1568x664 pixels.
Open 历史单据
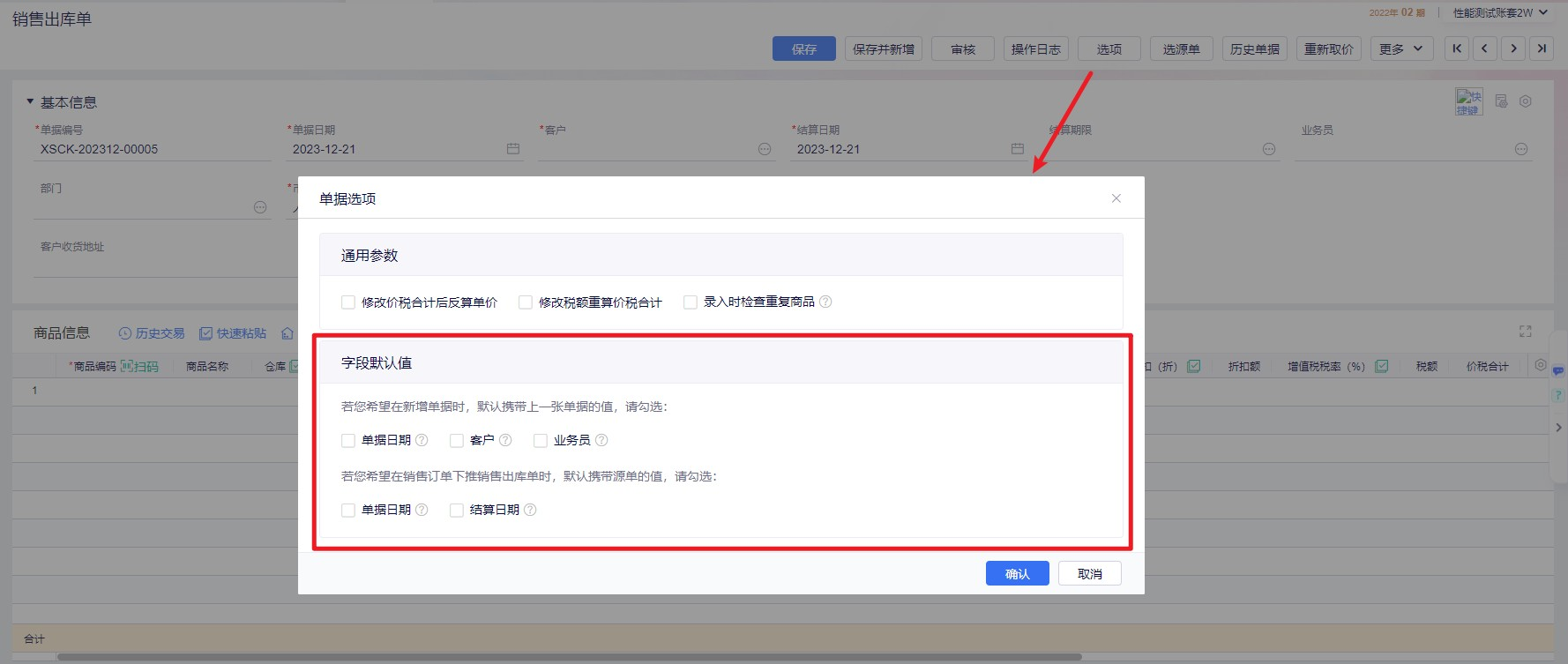pyautogui.click(x=1255, y=48)
